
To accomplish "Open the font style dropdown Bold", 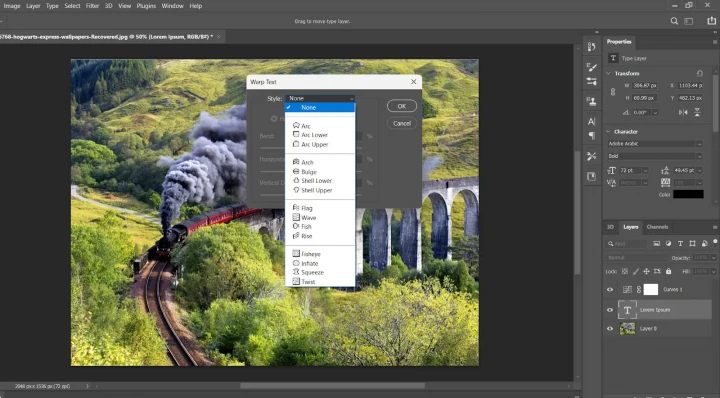I will pyautogui.click(x=655, y=156).
